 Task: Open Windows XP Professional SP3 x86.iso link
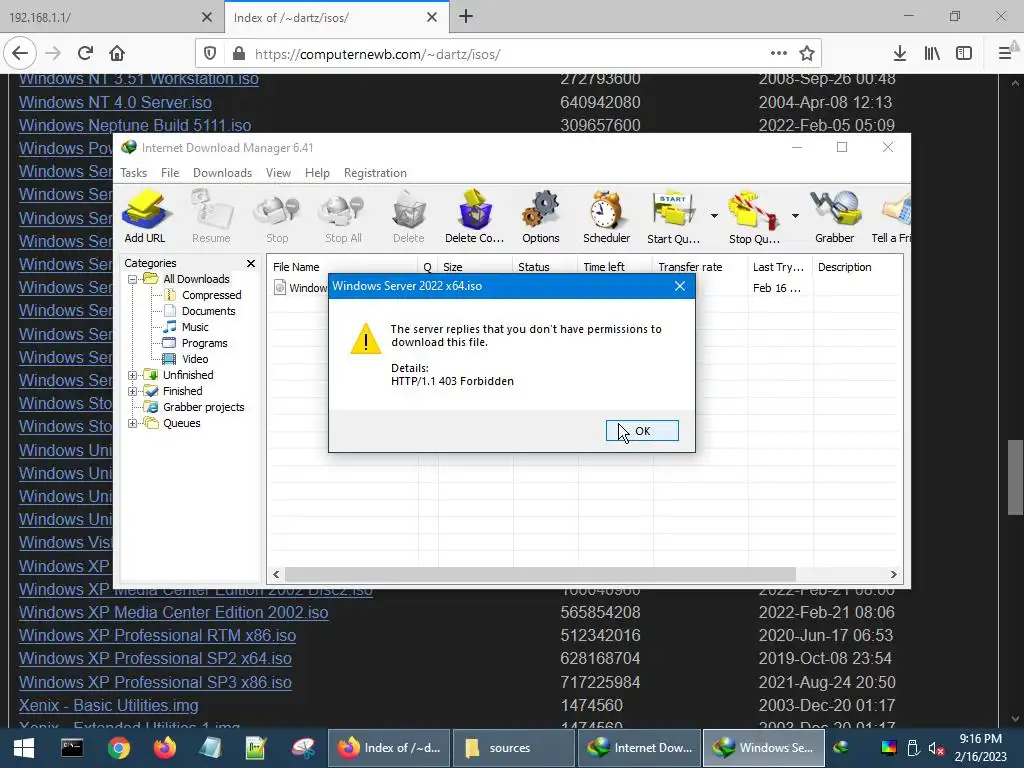(x=155, y=682)
